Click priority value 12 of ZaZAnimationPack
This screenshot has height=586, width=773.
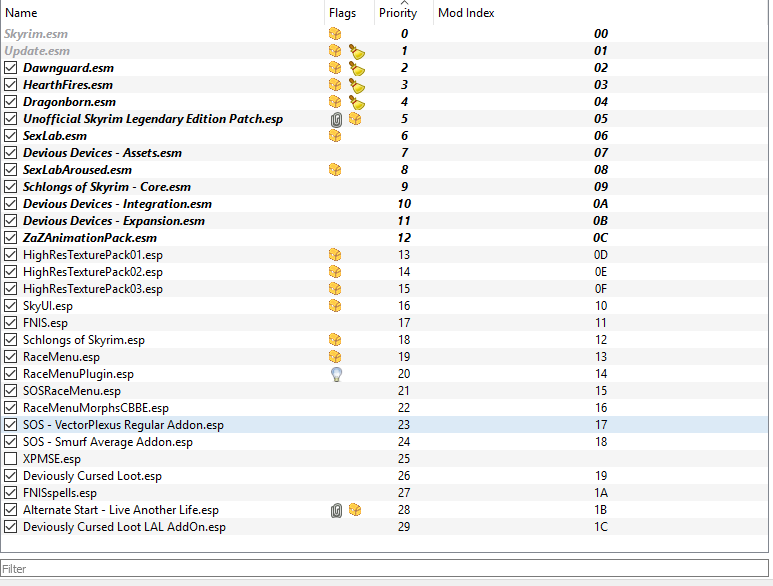[404, 238]
